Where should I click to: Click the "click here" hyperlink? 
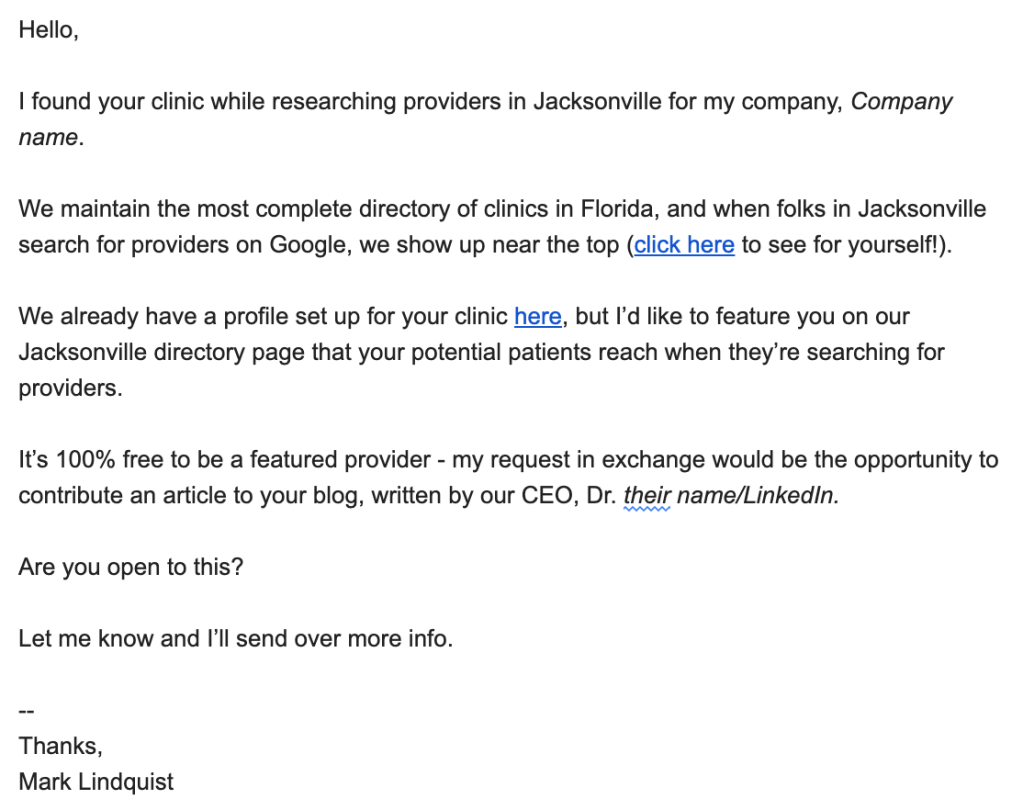684,245
